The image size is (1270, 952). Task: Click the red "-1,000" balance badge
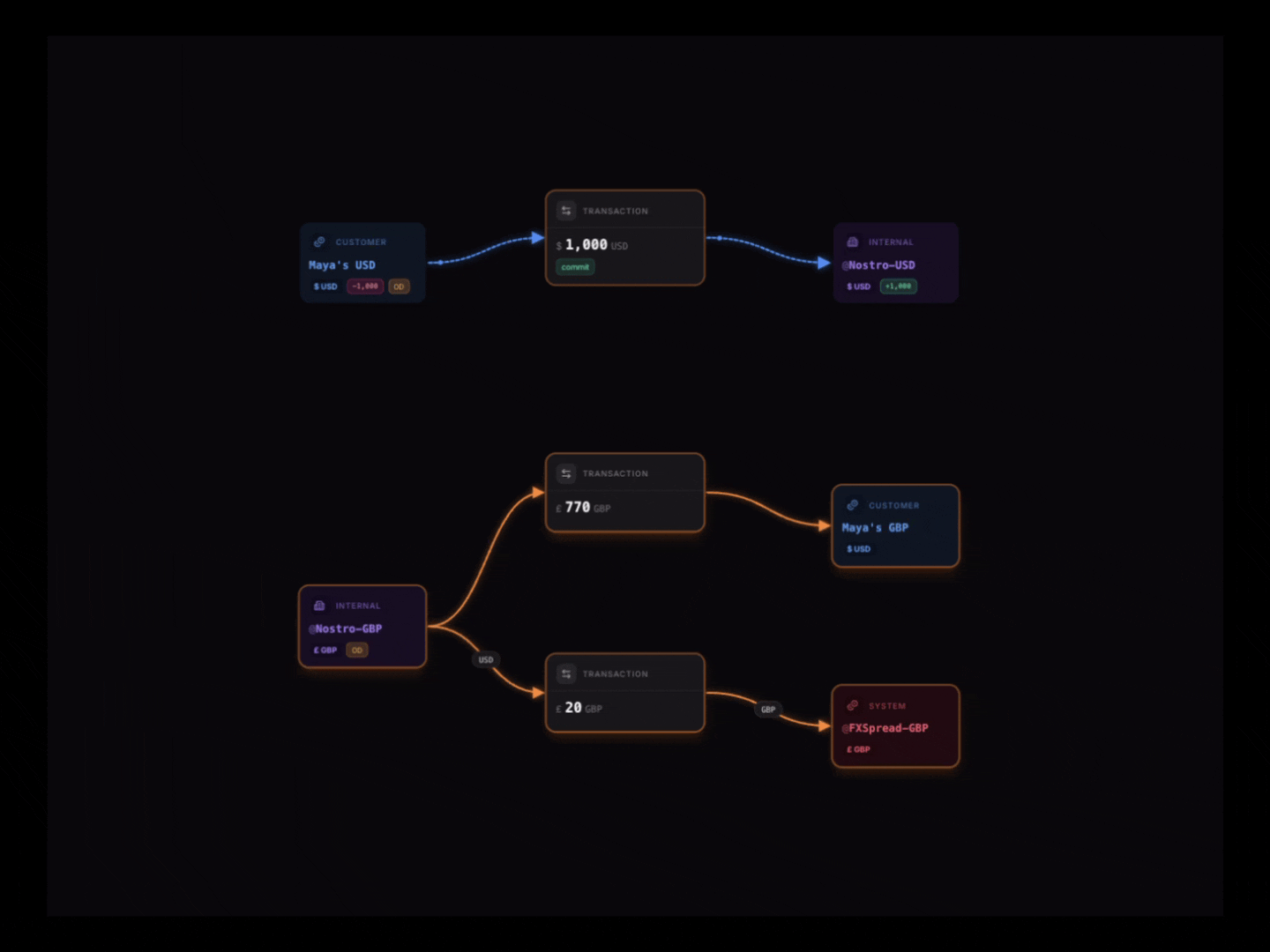pos(365,286)
